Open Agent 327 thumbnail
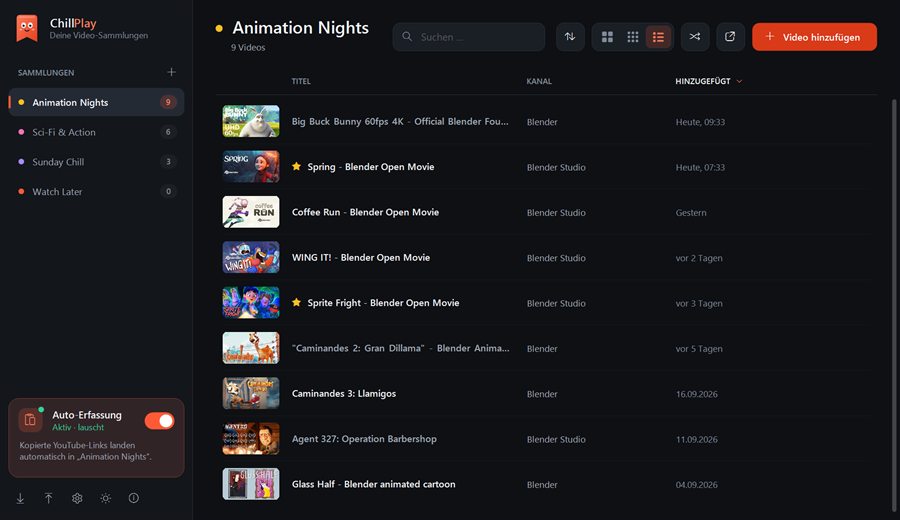 point(251,438)
